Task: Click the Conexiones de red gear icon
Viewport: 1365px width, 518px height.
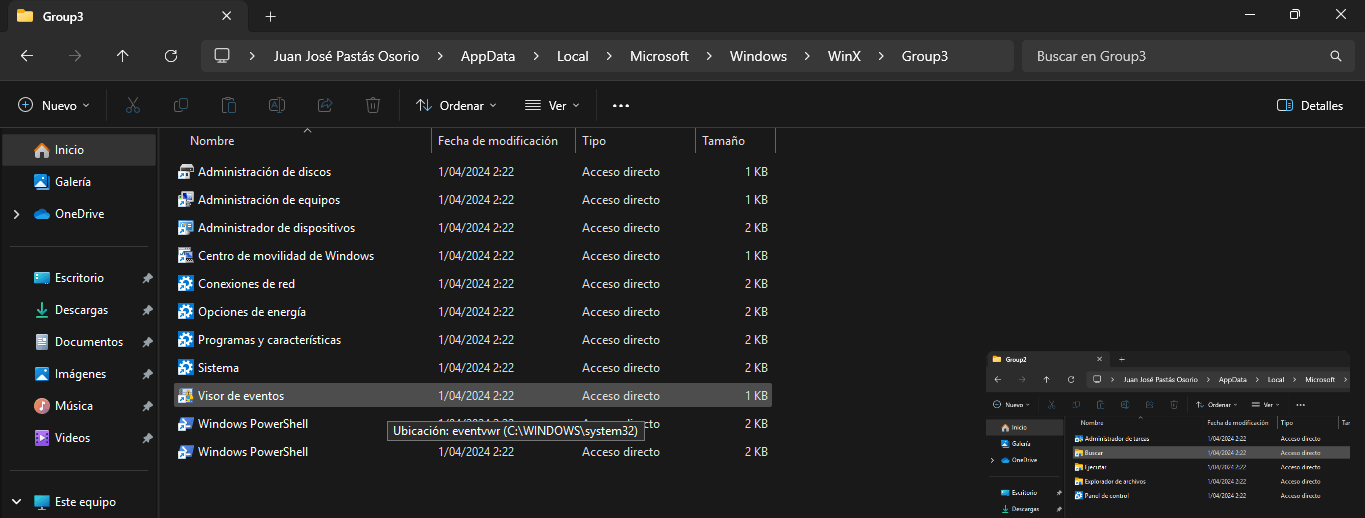Action: click(x=185, y=284)
